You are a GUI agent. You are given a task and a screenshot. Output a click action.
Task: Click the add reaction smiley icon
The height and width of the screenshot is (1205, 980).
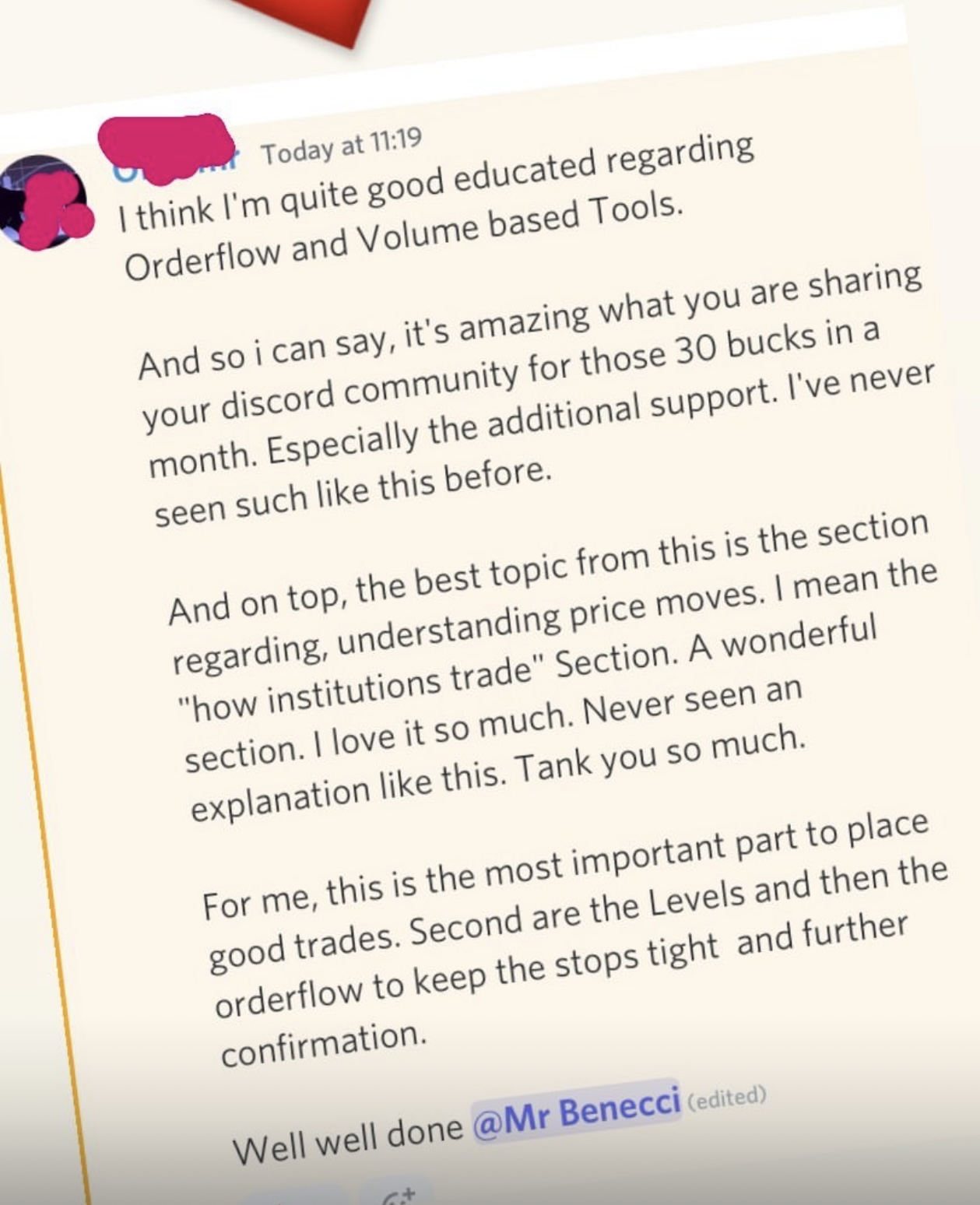(399, 1195)
